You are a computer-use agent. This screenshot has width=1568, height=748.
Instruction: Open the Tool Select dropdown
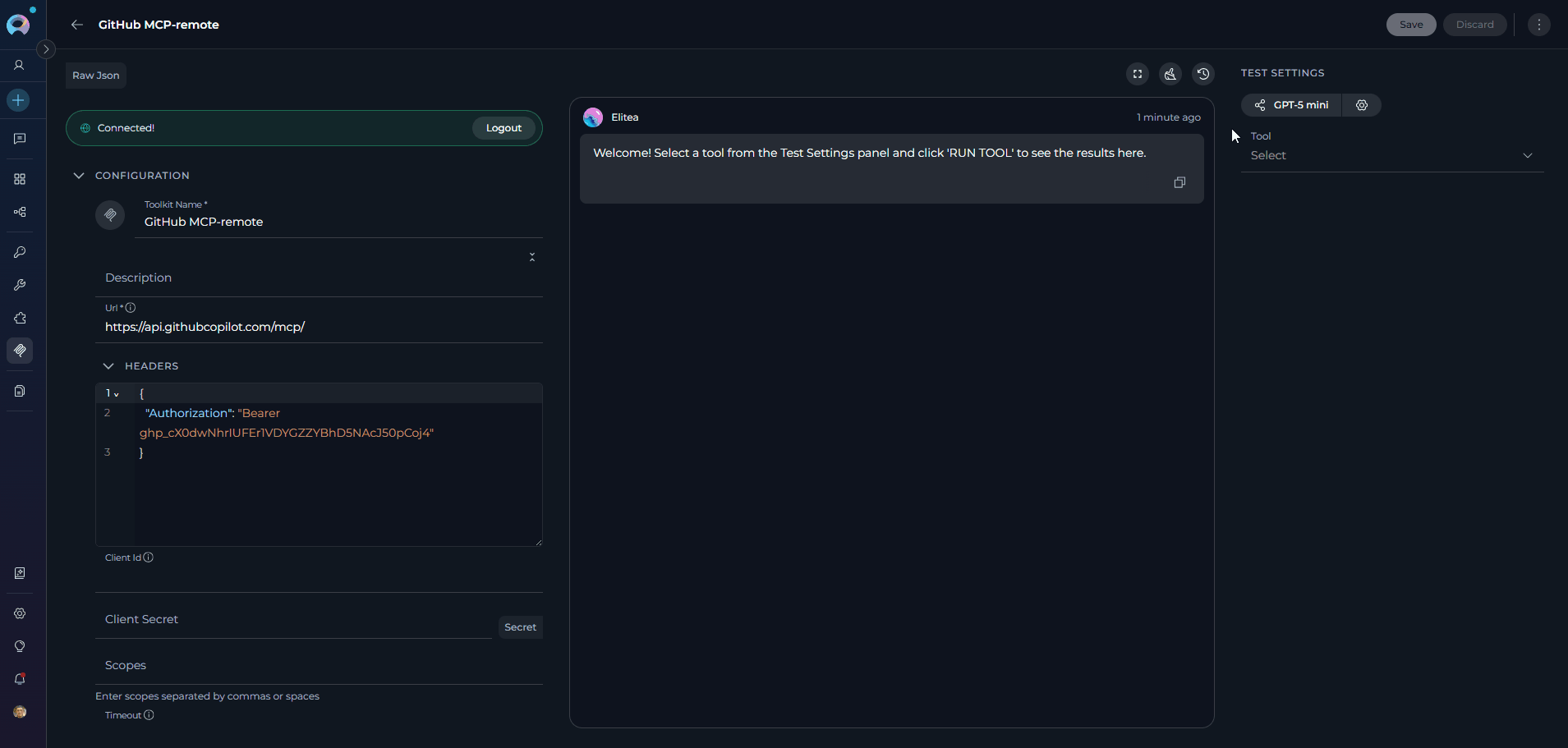coord(1391,155)
